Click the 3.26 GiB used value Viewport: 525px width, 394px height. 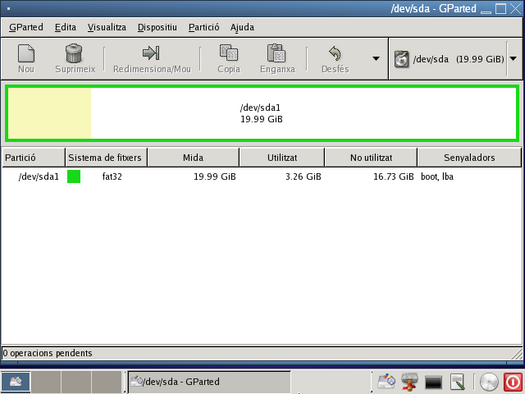[x=303, y=176]
